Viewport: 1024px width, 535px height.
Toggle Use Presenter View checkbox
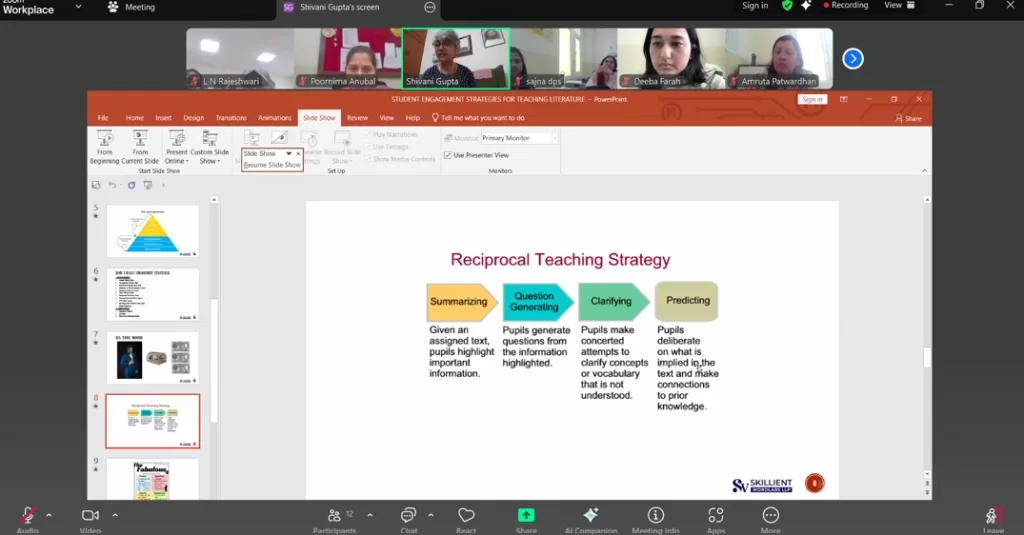click(448, 155)
